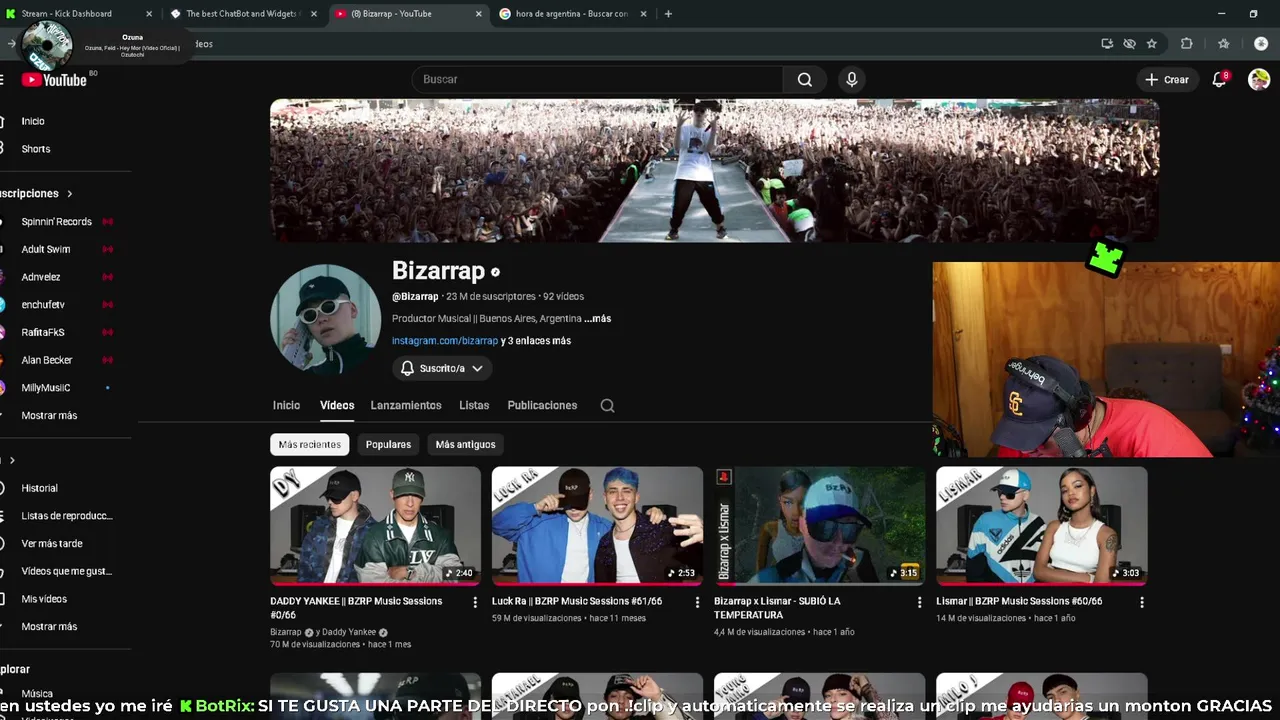Switch to Publicaciones tab
This screenshot has width=1280, height=720.
[542, 405]
